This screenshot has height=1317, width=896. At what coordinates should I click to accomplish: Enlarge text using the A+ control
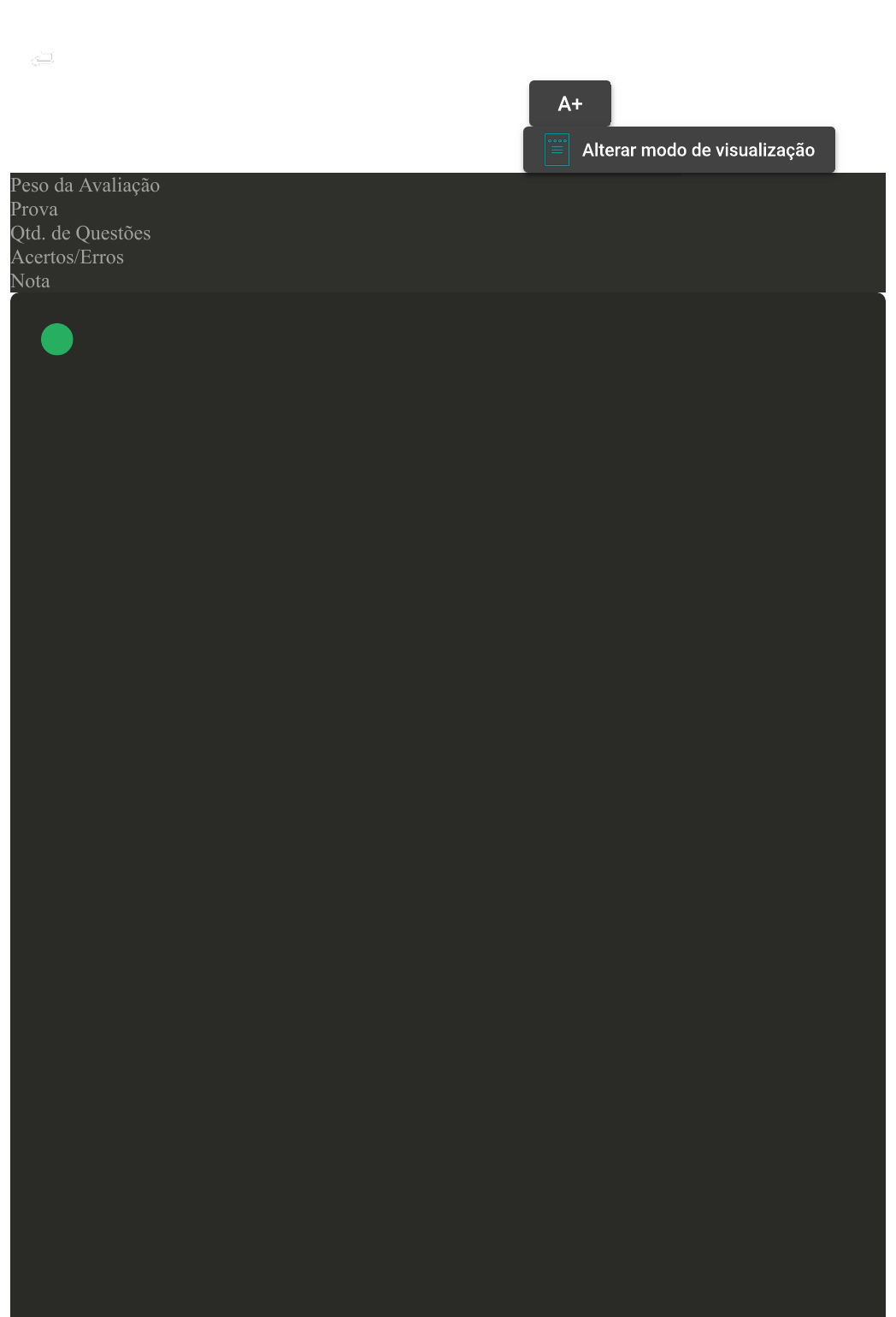pyautogui.click(x=570, y=103)
